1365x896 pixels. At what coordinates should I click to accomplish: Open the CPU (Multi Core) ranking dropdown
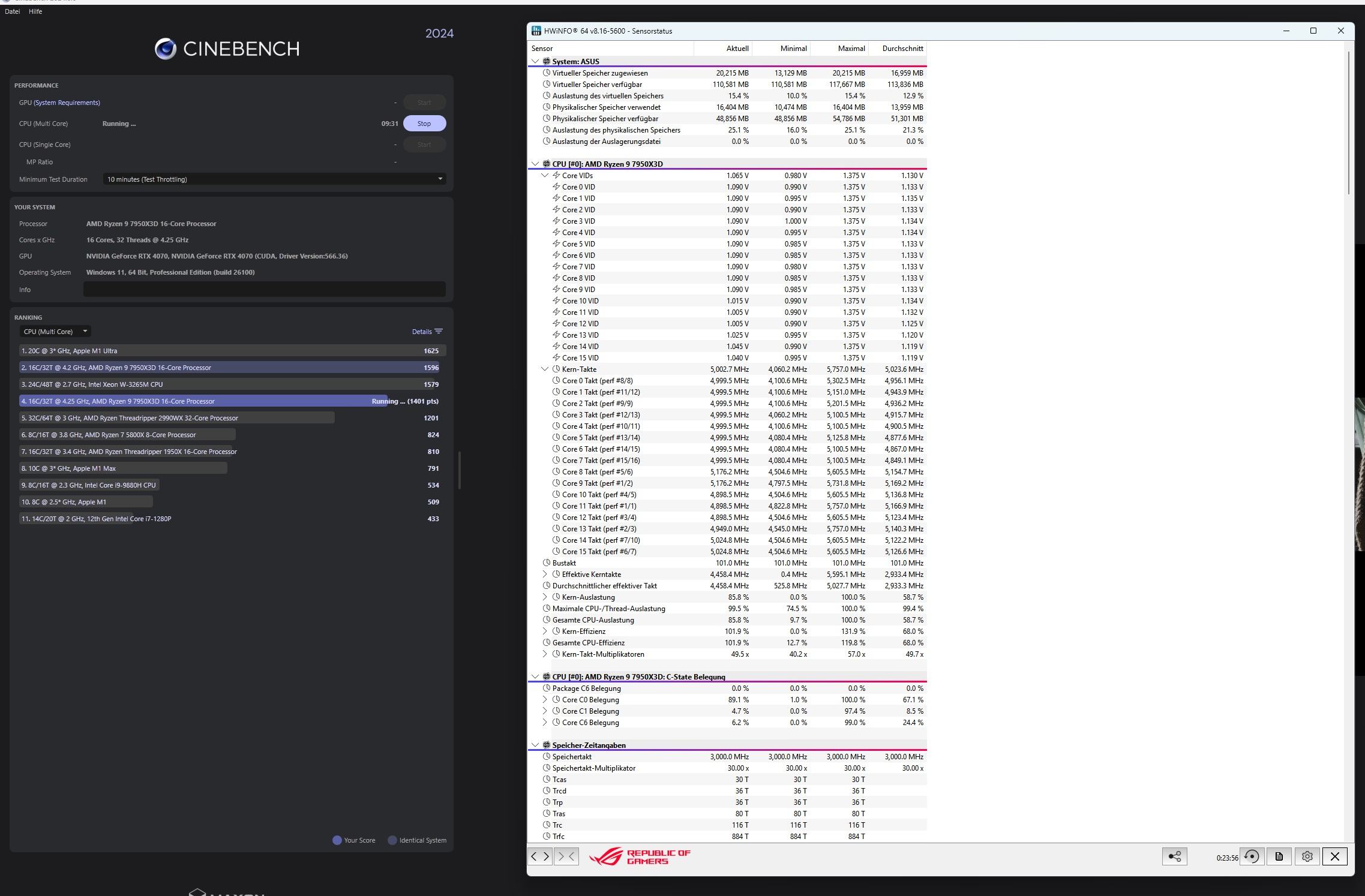[x=55, y=332]
